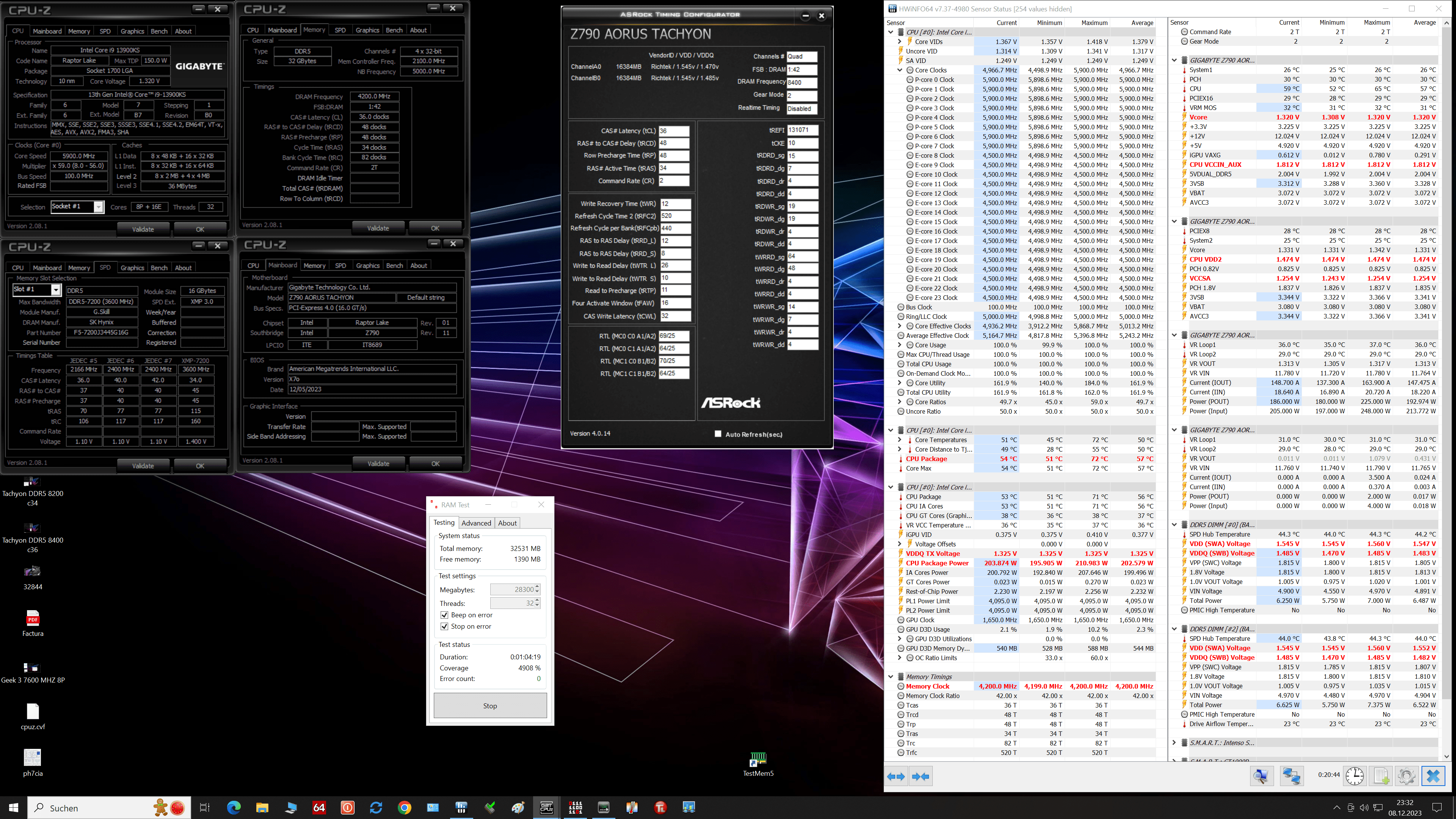Click Windows Start button
This screenshot has height=819, width=1456.
click(x=14, y=808)
